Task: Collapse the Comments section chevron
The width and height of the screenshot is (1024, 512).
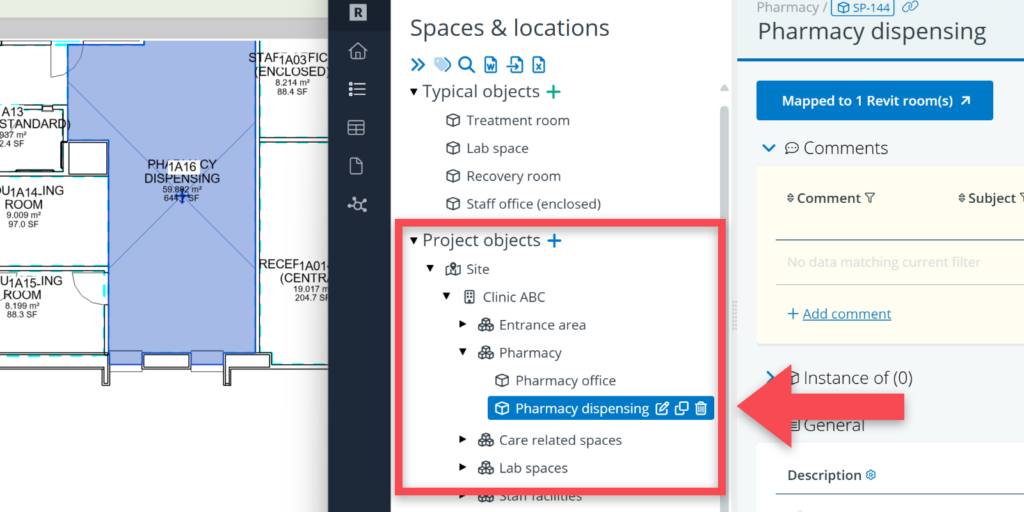Action: pyautogui.click(x=768, y=148)
